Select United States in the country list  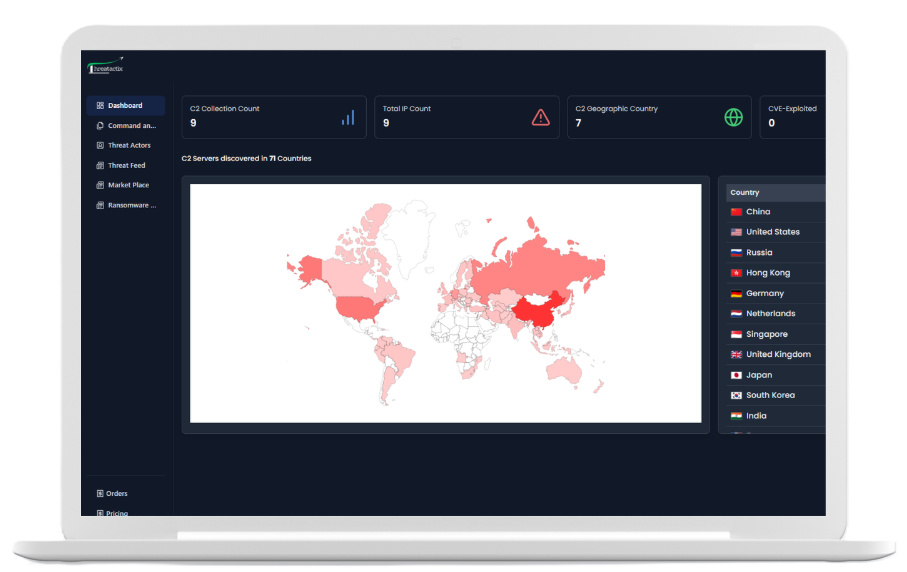pyautogui.click(x=776, y=232)
